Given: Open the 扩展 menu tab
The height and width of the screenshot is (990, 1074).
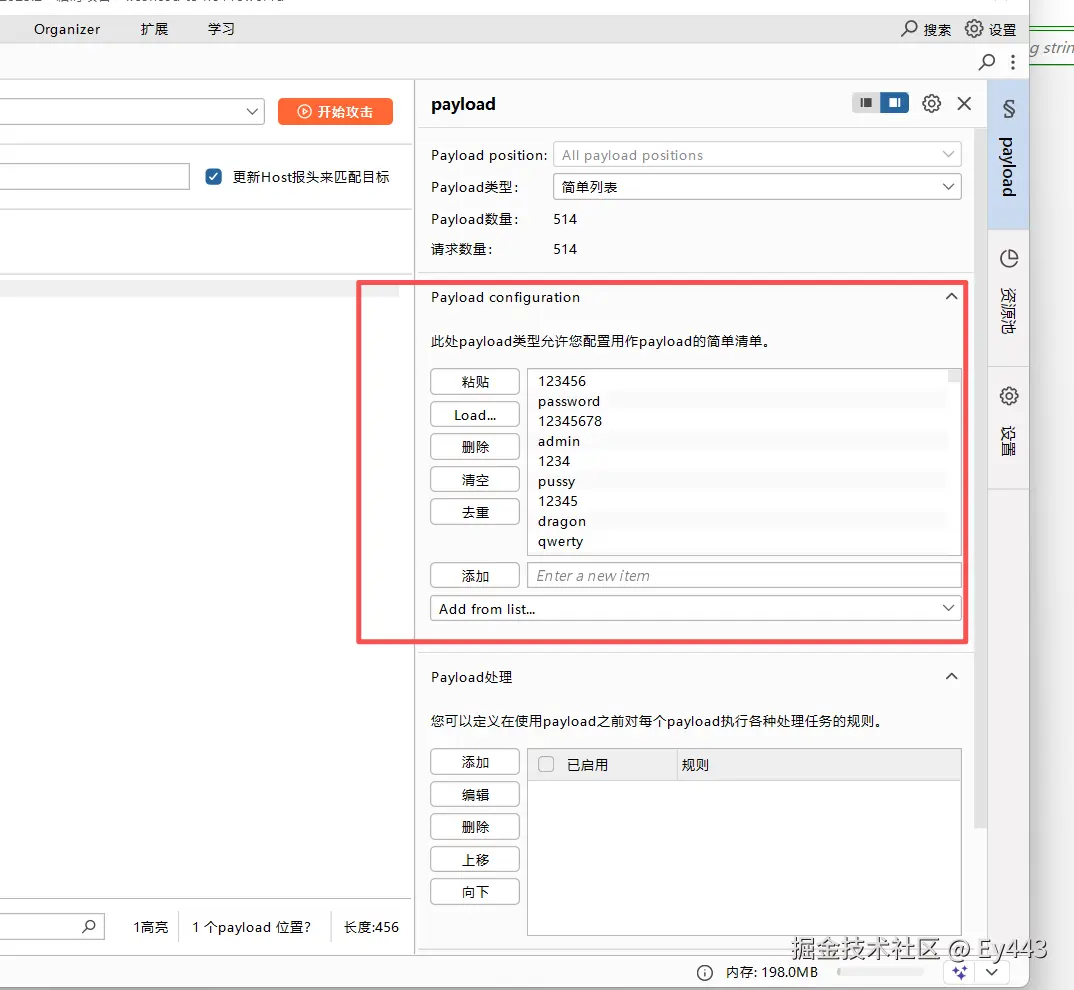Looking at the screenshot, I should pyautogui.click(x=154, y=29).
